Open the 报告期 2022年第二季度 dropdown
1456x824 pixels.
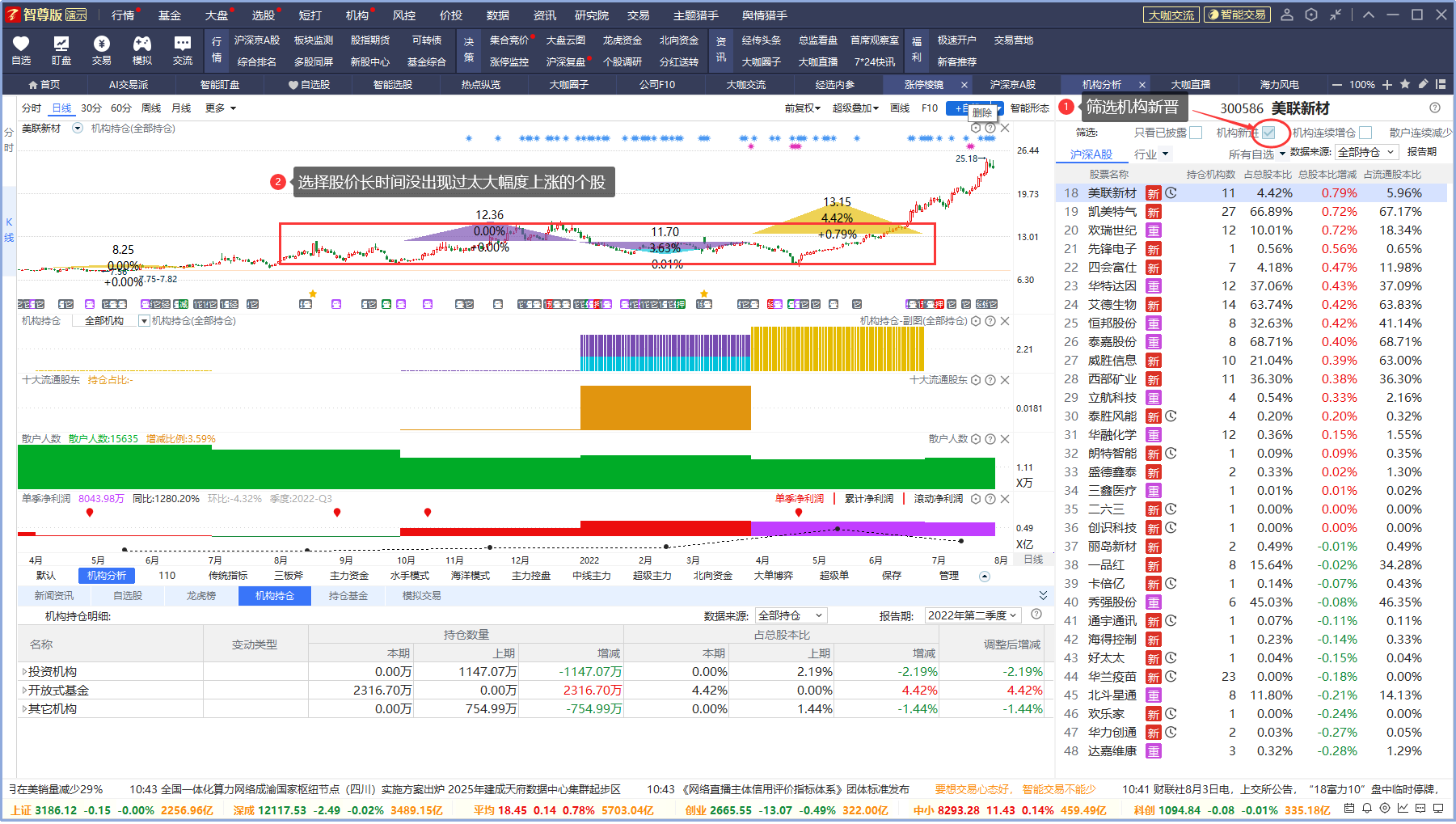[973, 615]
